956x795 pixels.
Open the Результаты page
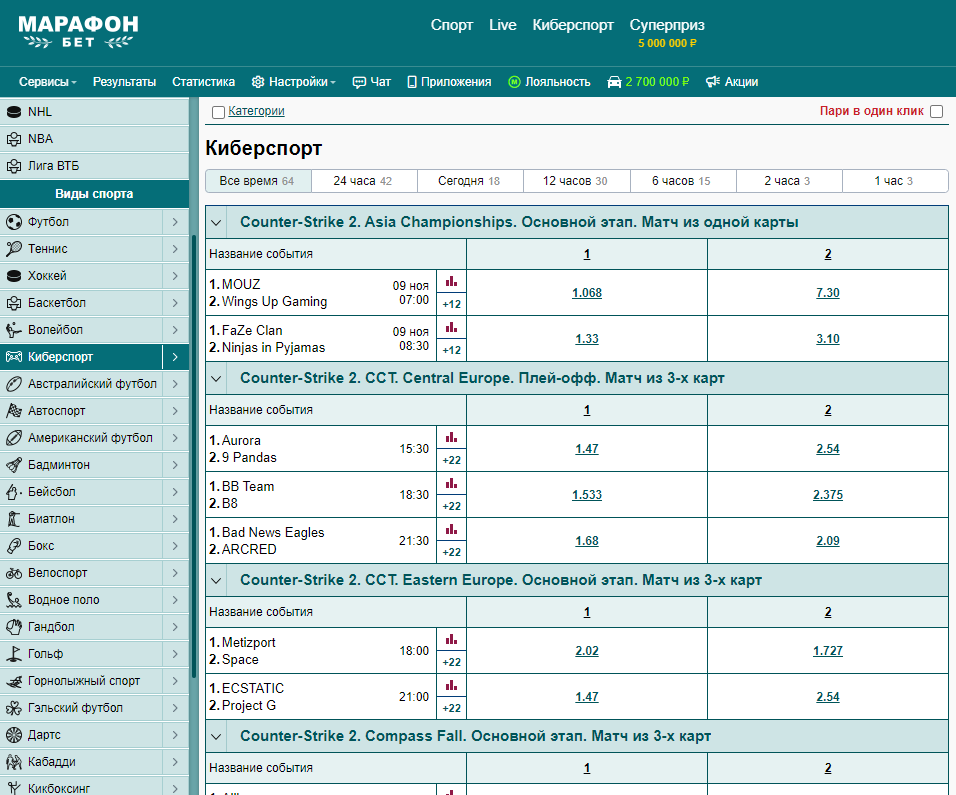[124, 82]
